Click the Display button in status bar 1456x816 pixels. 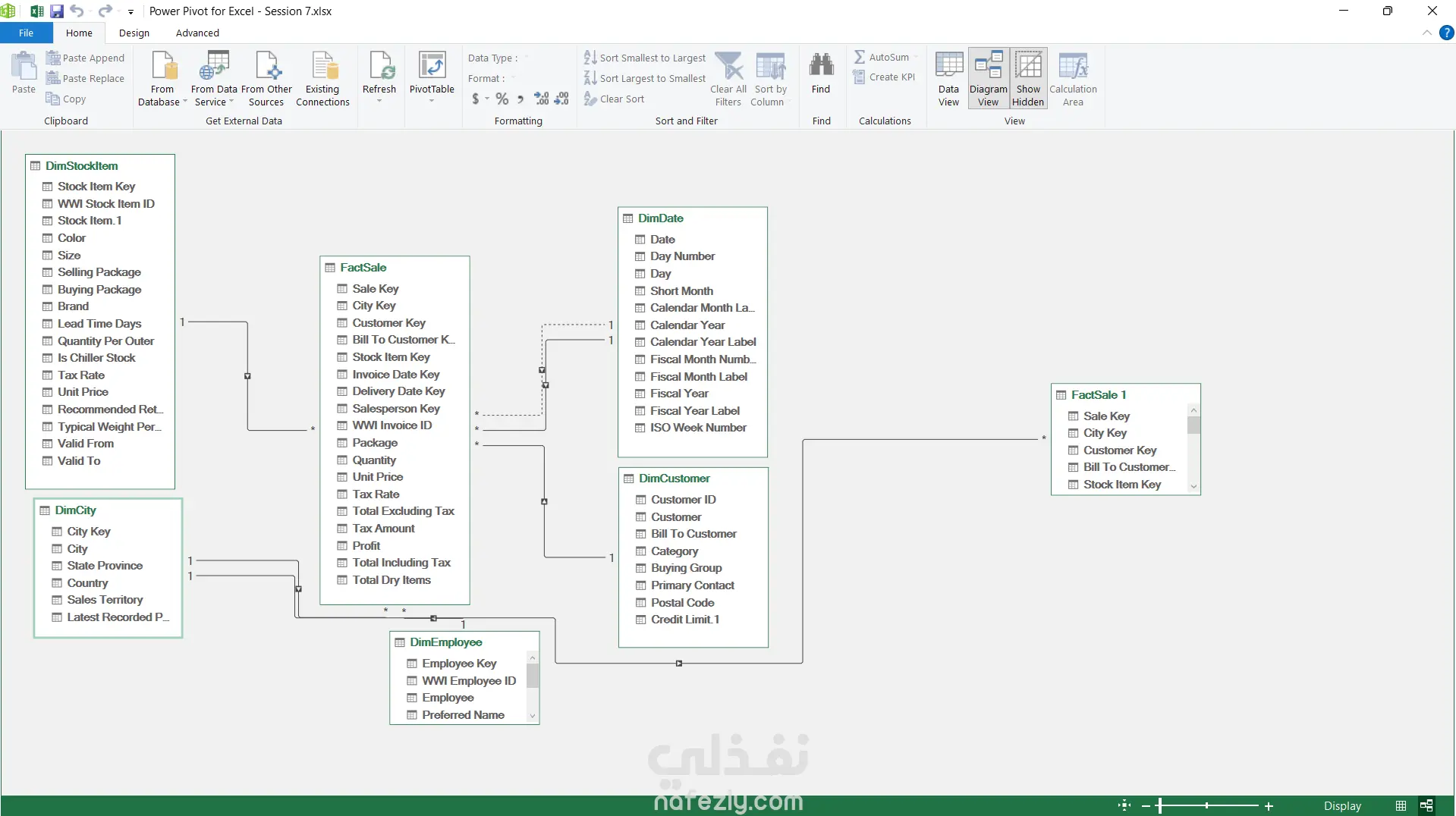[1342, 805]
